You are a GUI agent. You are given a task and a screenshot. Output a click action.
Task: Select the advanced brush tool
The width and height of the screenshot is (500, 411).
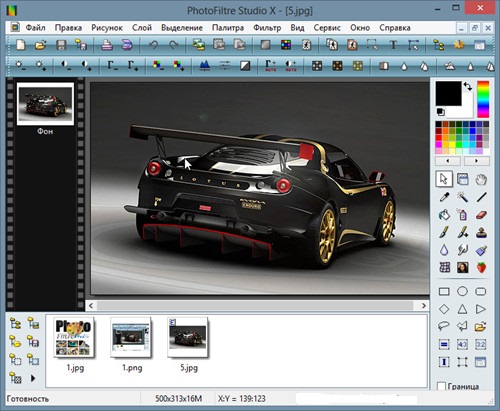(463, 232)
